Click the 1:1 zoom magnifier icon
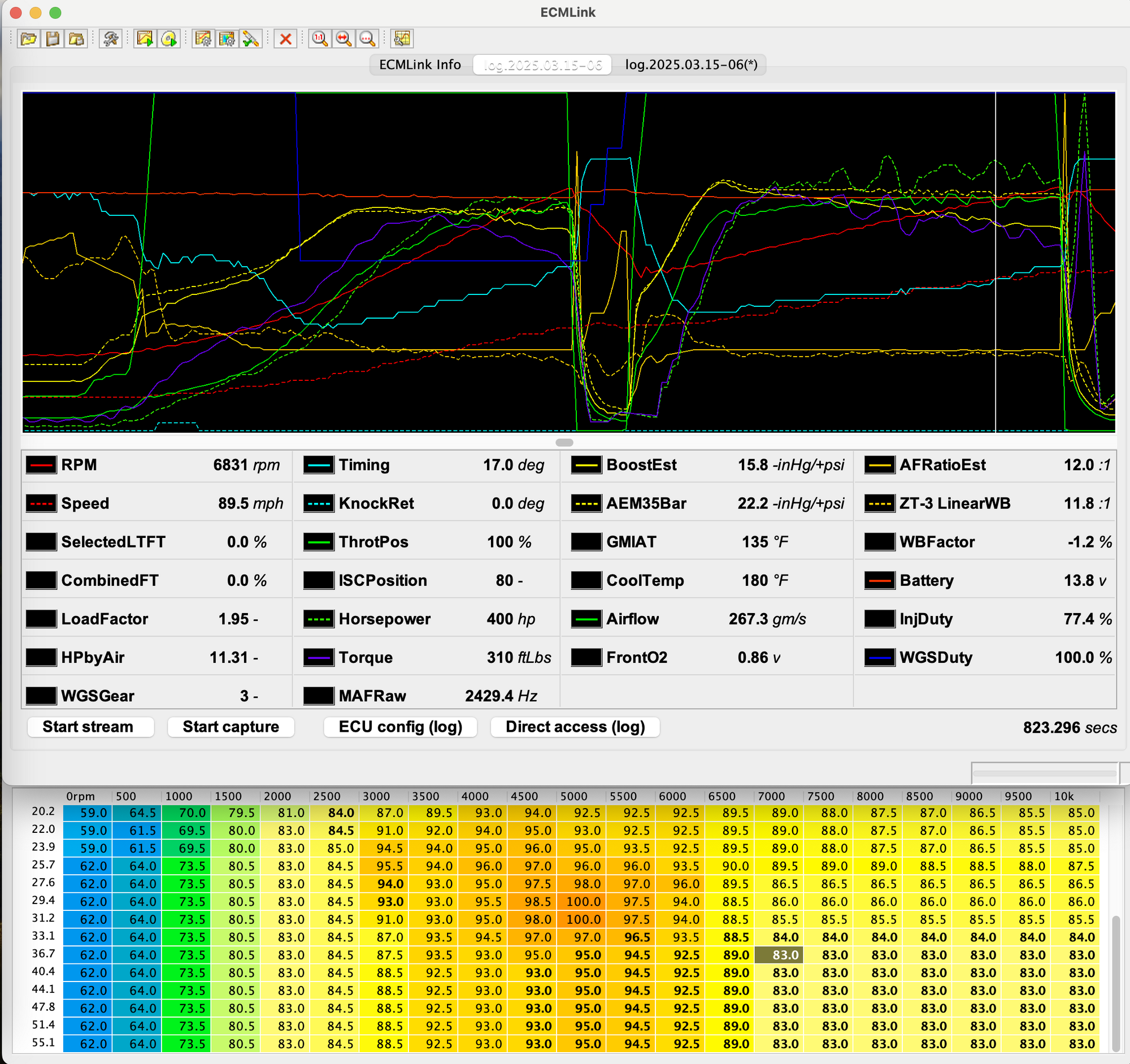Viewport: 1130px width, 1064px height. (320, 38)
